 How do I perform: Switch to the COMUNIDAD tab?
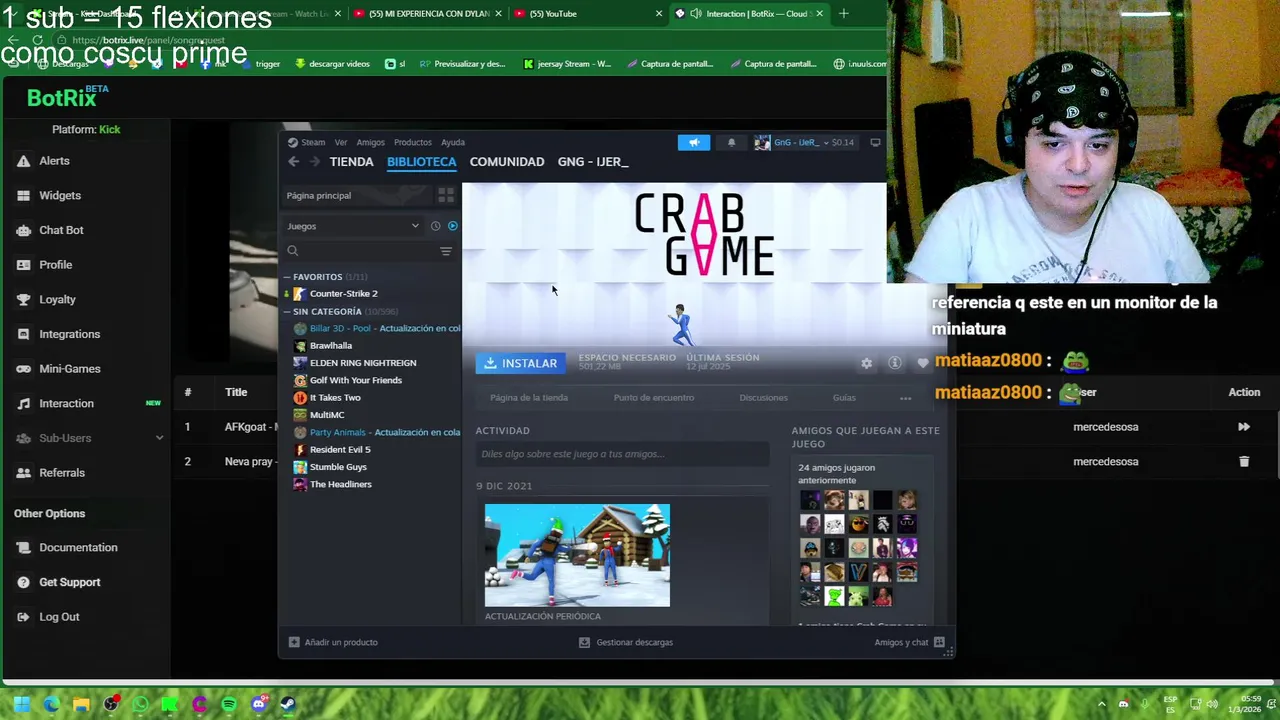pyautogui.click(x=507, y=161)
